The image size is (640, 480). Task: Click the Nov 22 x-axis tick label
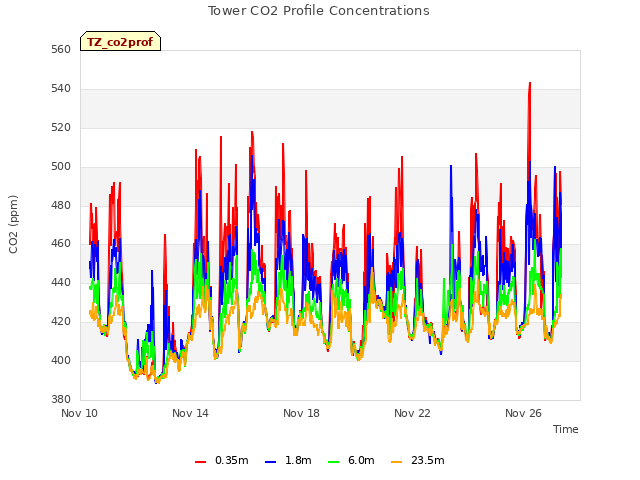pyautogui.click(x=412, y=413)
